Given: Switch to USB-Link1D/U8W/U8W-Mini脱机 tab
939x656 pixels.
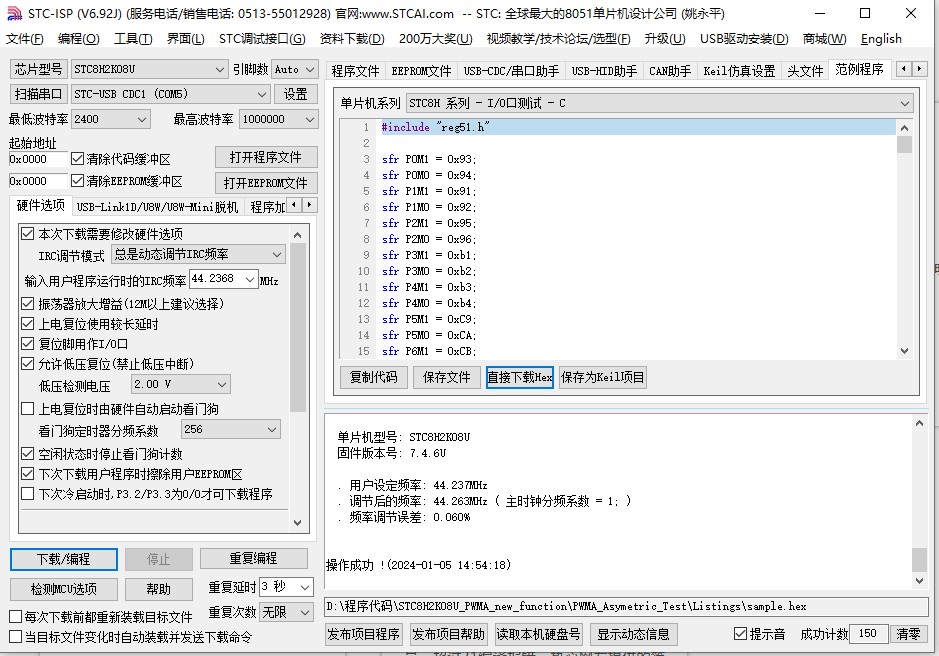Looking at the screenshot, I should (157, 207).
